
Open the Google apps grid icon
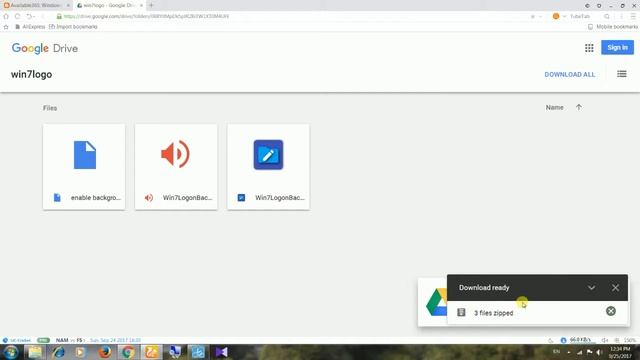589,48
